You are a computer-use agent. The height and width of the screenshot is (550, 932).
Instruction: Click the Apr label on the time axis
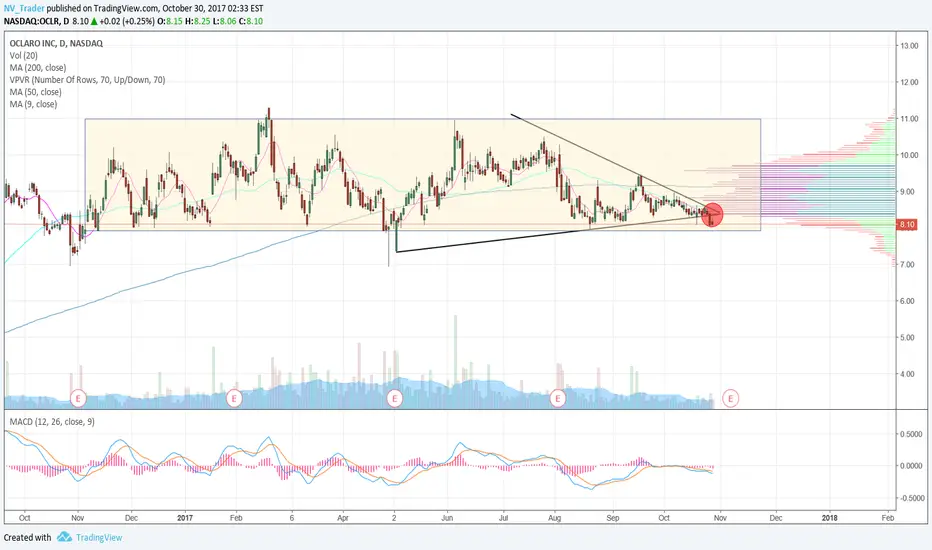click(x=343, y=518)
